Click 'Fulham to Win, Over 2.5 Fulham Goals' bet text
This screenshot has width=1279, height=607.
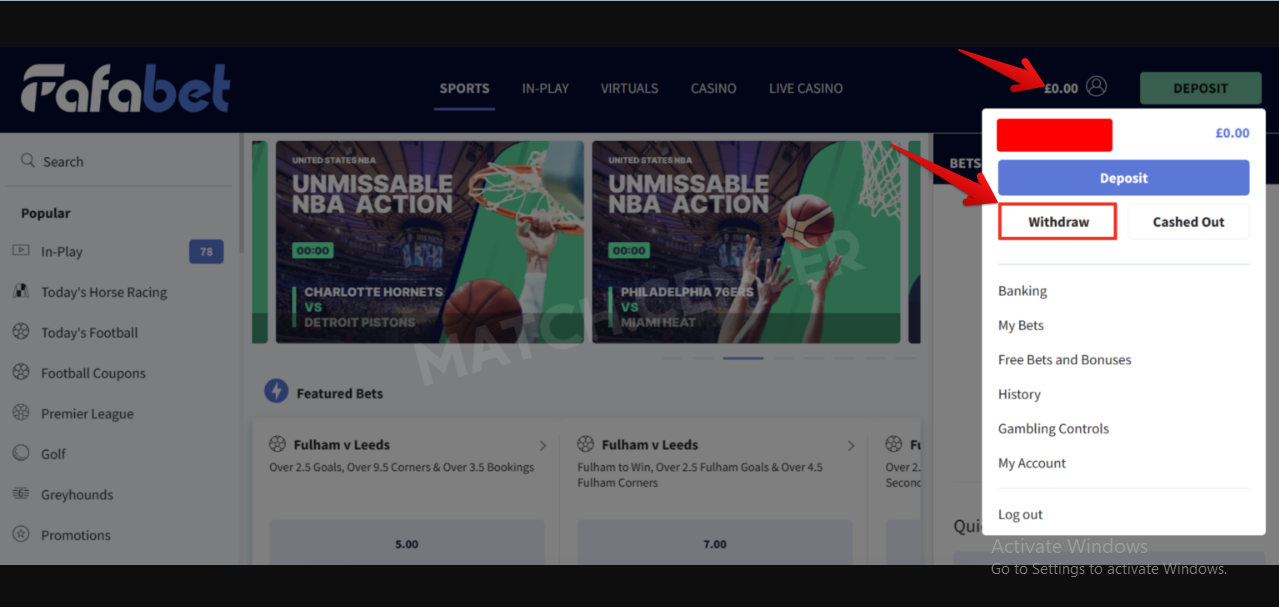click(700, 475)
